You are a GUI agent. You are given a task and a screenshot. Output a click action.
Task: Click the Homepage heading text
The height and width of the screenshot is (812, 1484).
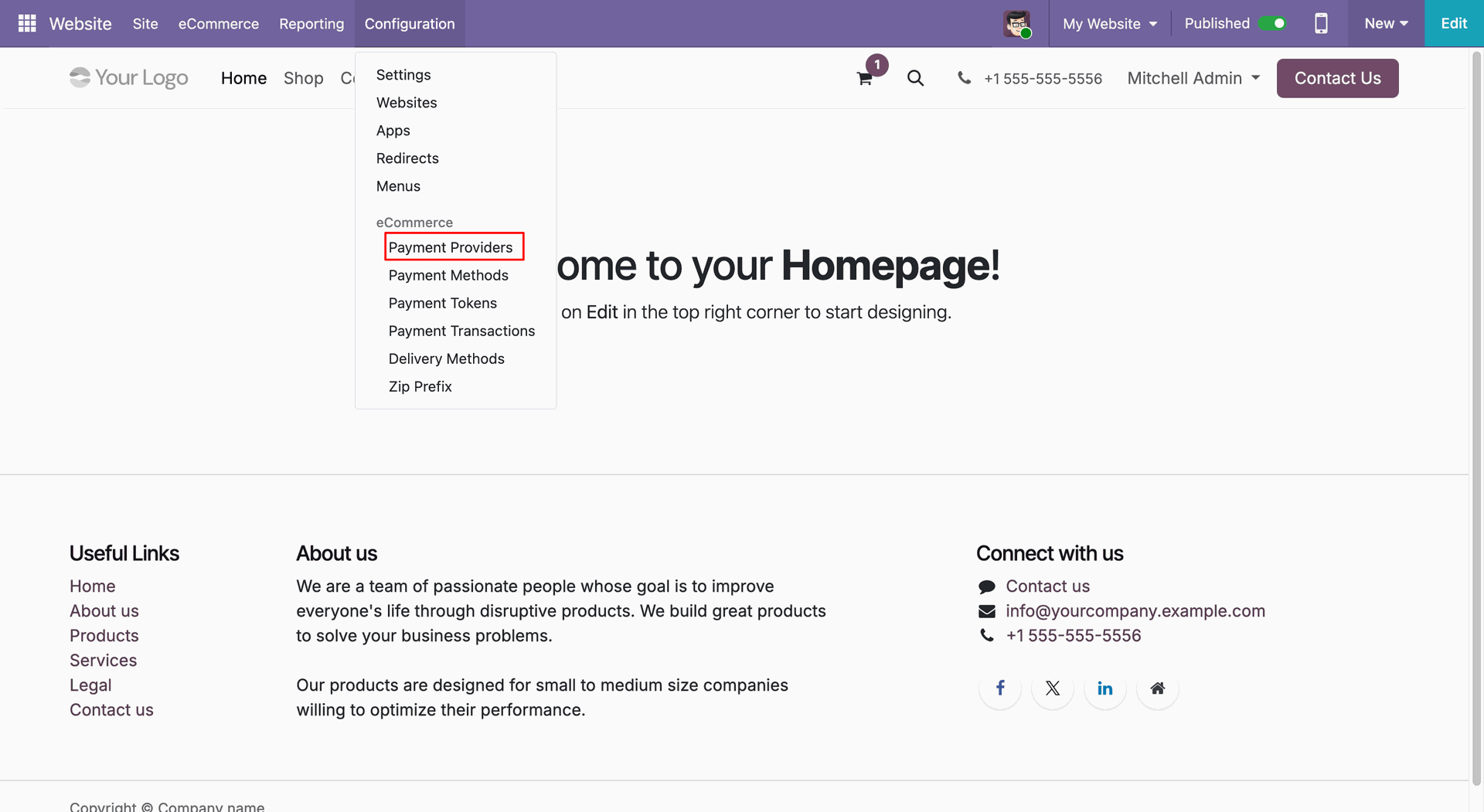click(x=890, y=265)
